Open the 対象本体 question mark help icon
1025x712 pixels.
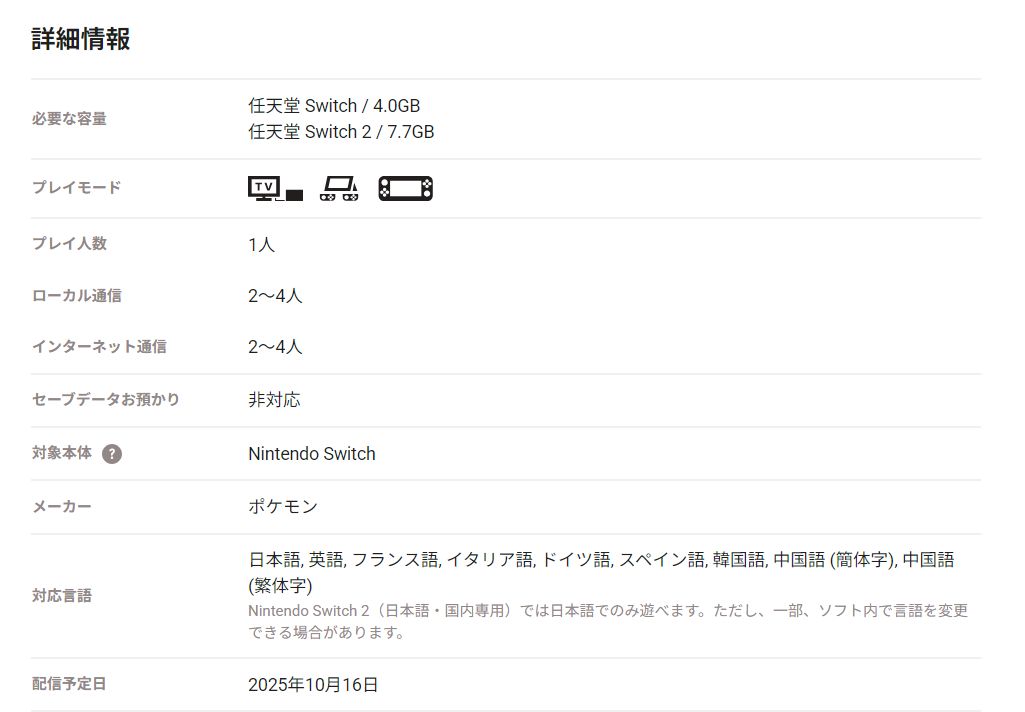(x=112, y=454)
